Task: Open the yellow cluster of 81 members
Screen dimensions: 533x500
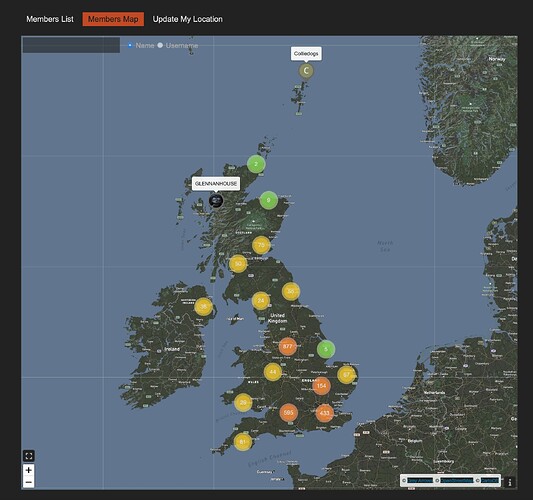Action: click(x=242, y=442)
